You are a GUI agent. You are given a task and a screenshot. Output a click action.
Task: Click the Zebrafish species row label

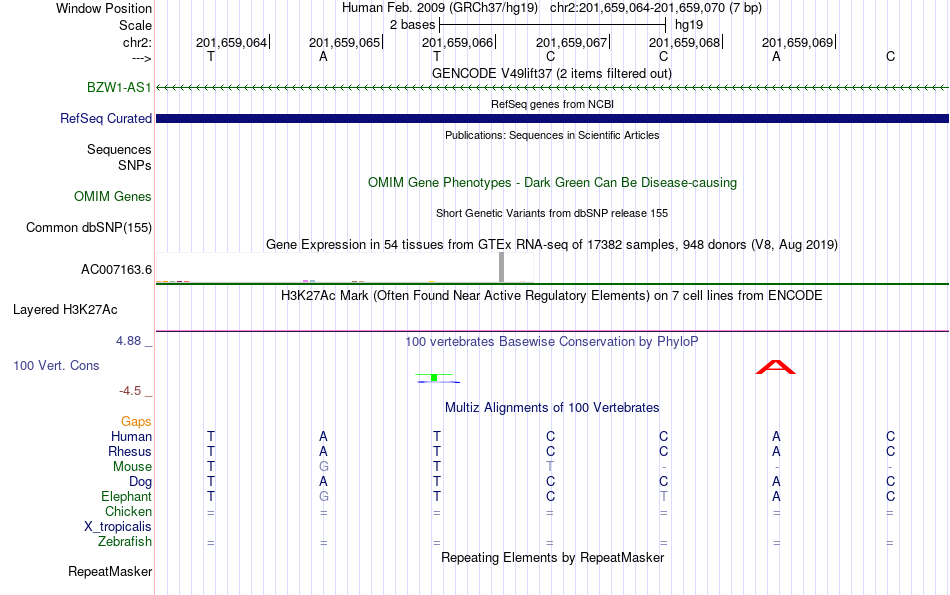pyautogui.click(x=125, y=541)
